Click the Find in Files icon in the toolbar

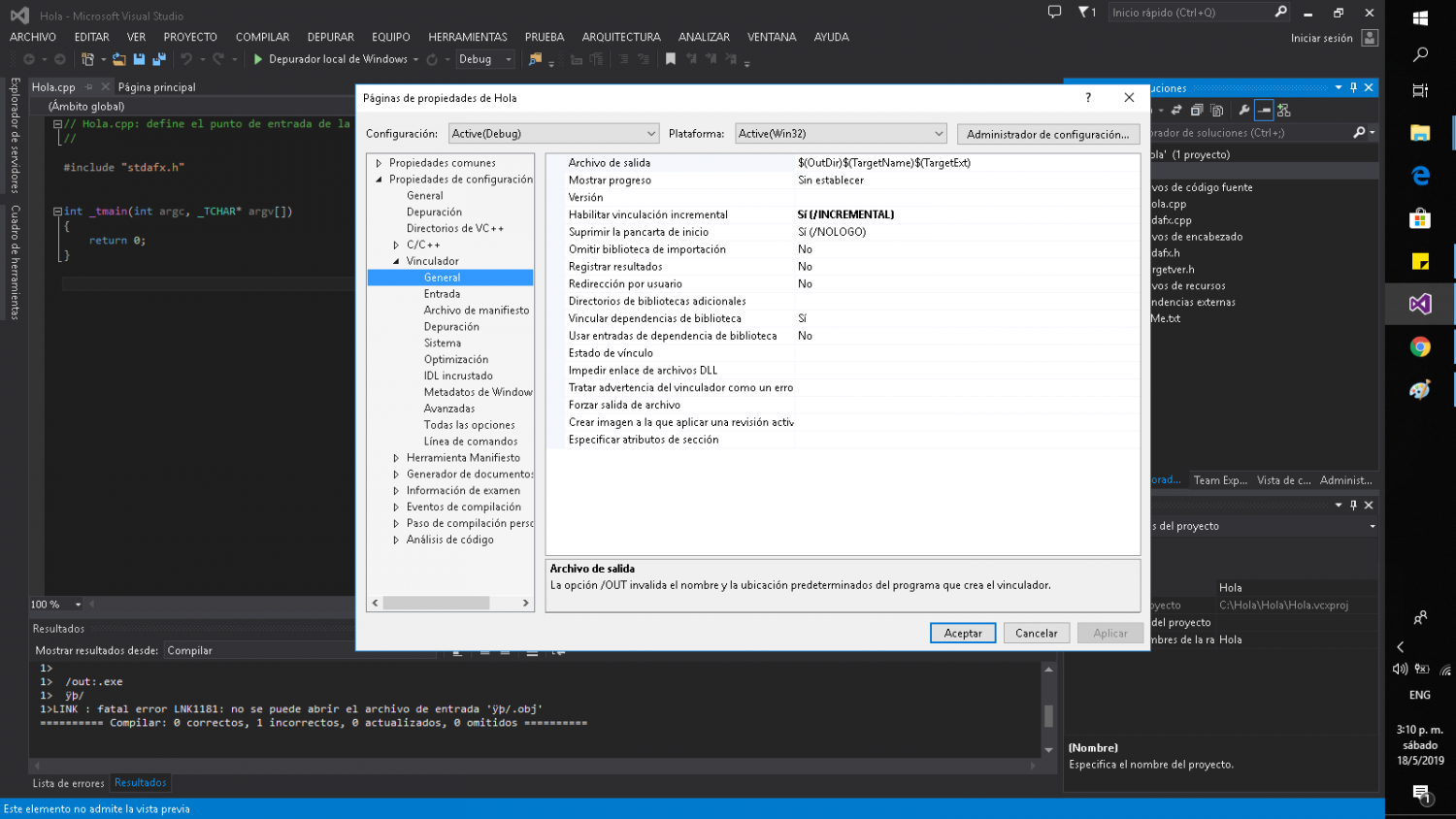(x=535, y=59)
